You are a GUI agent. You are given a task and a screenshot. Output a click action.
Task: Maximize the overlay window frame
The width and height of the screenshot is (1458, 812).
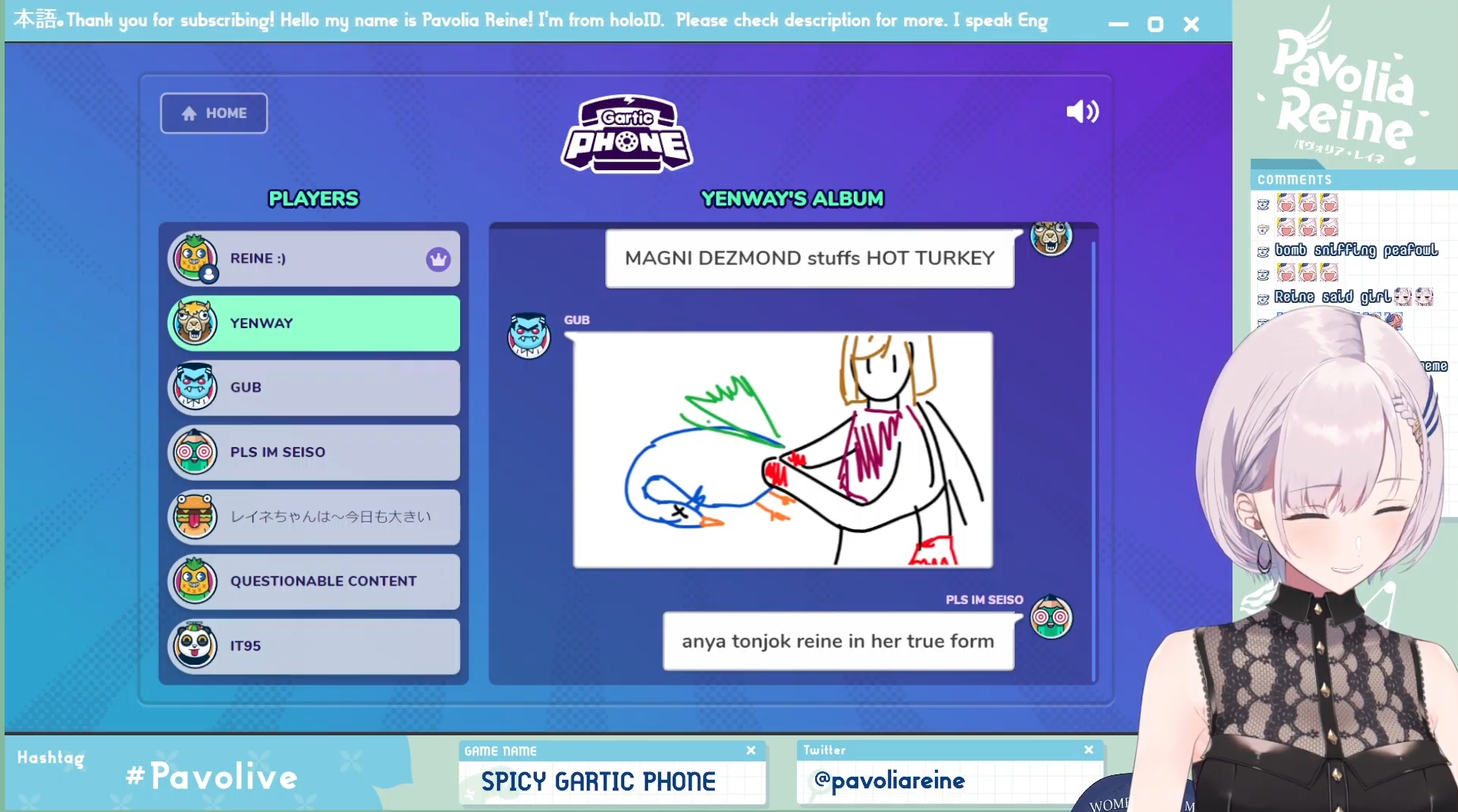[1155, 25]
